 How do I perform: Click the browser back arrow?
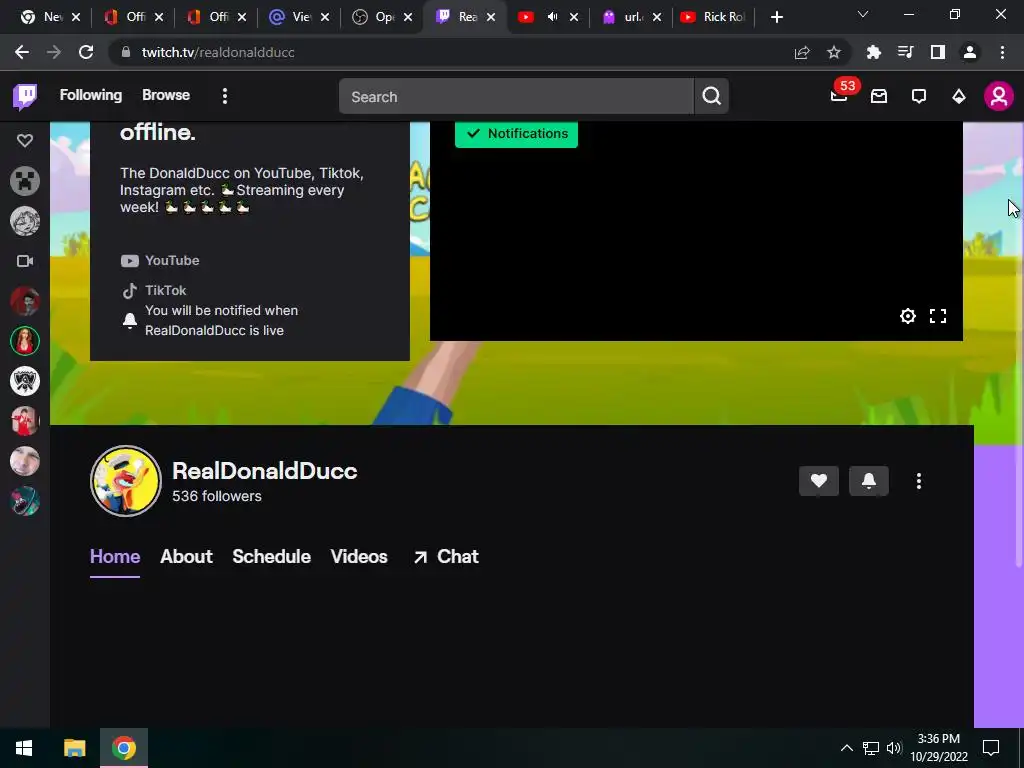click(22, 52)
